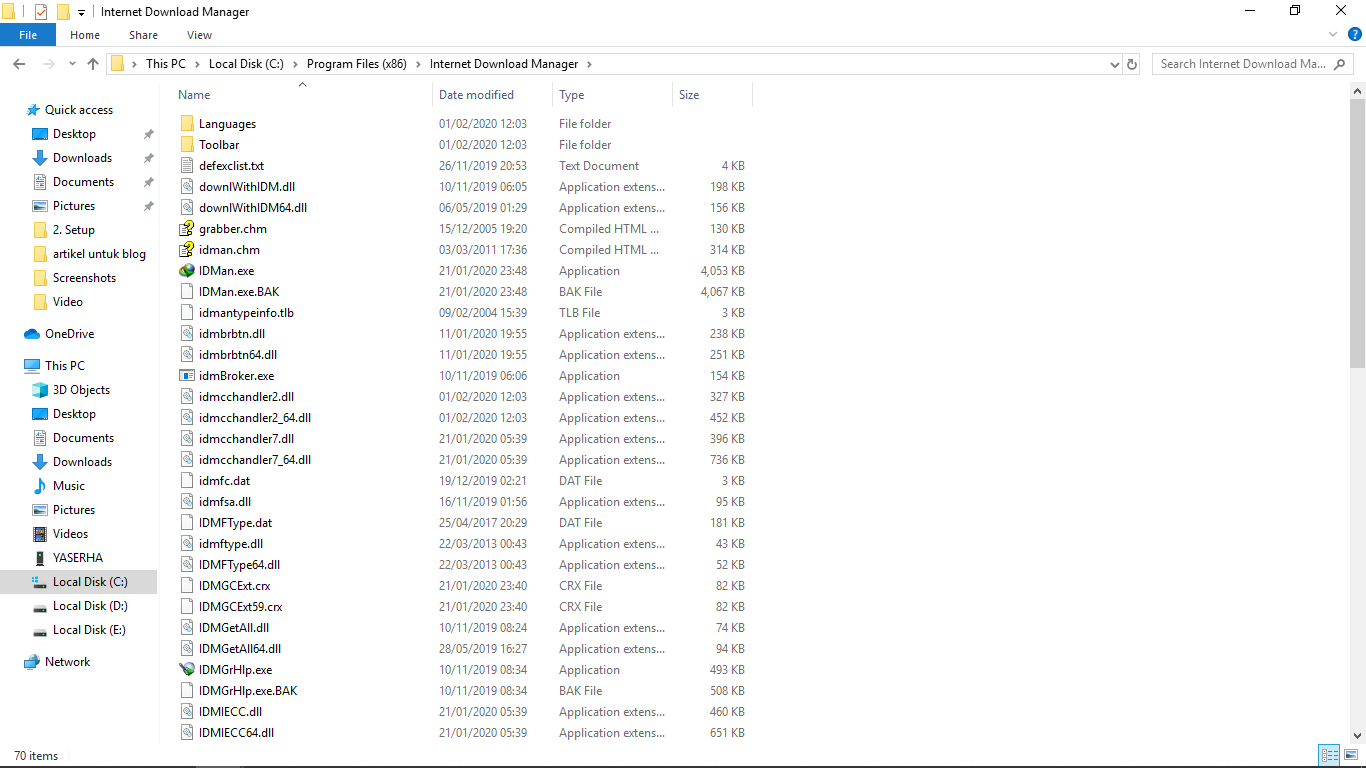Click the Back navigation arrow

19,64
